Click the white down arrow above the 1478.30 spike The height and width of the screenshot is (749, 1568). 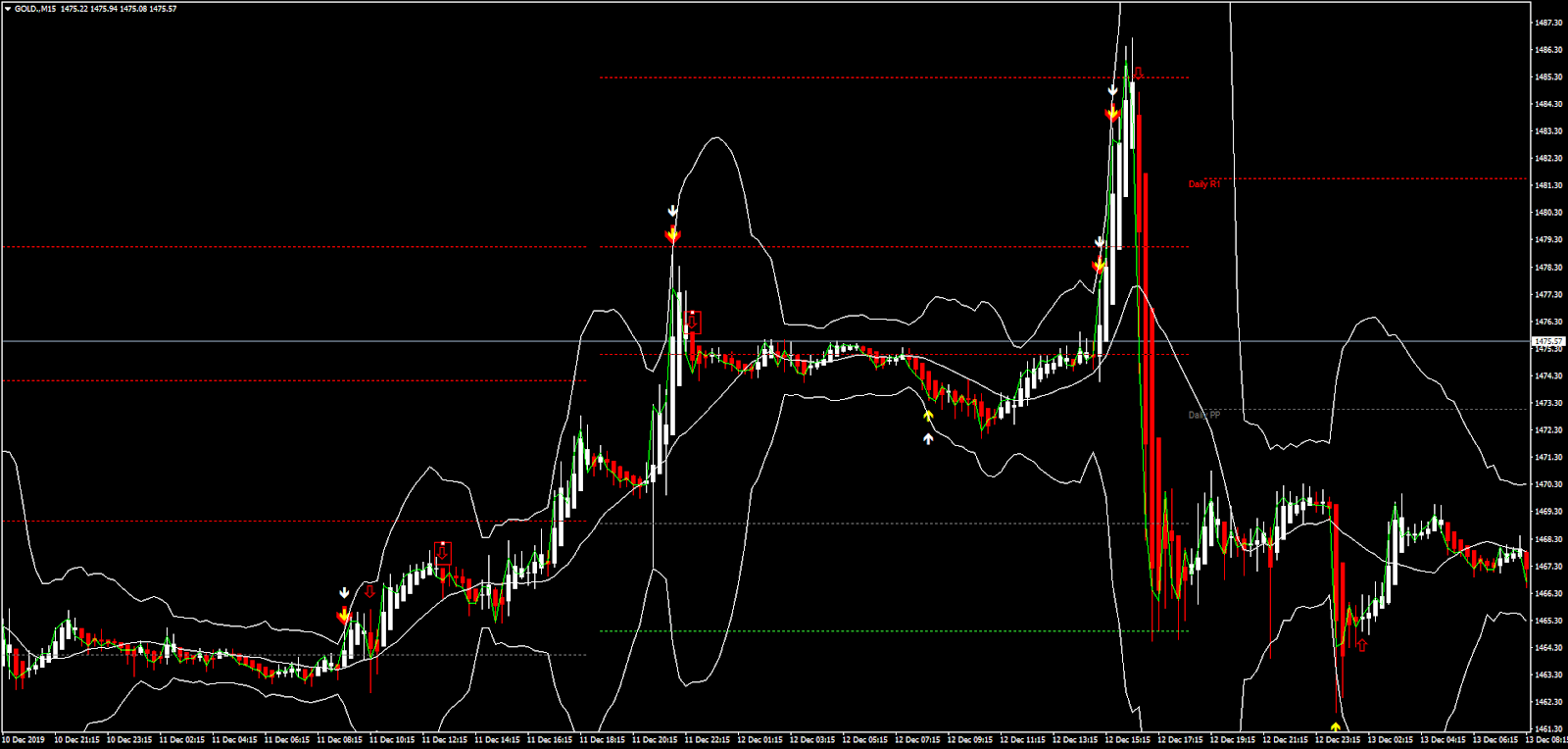click(672, 211)
